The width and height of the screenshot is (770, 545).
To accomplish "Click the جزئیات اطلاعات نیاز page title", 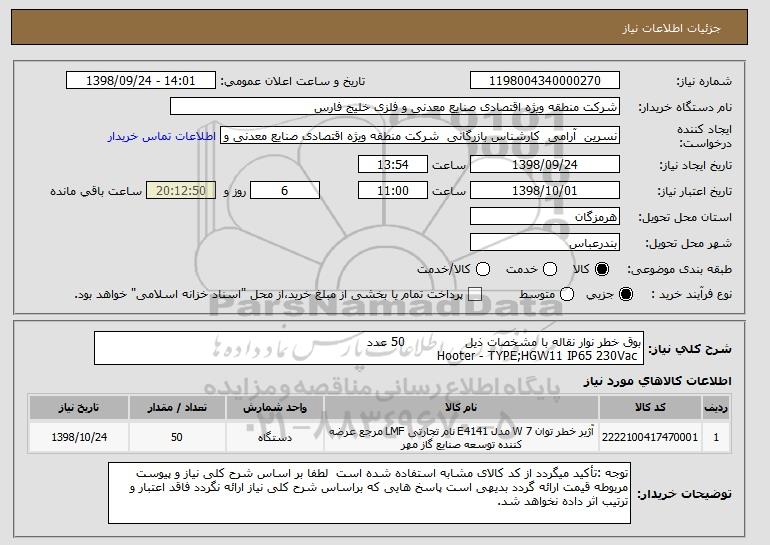I will [671, 28].
